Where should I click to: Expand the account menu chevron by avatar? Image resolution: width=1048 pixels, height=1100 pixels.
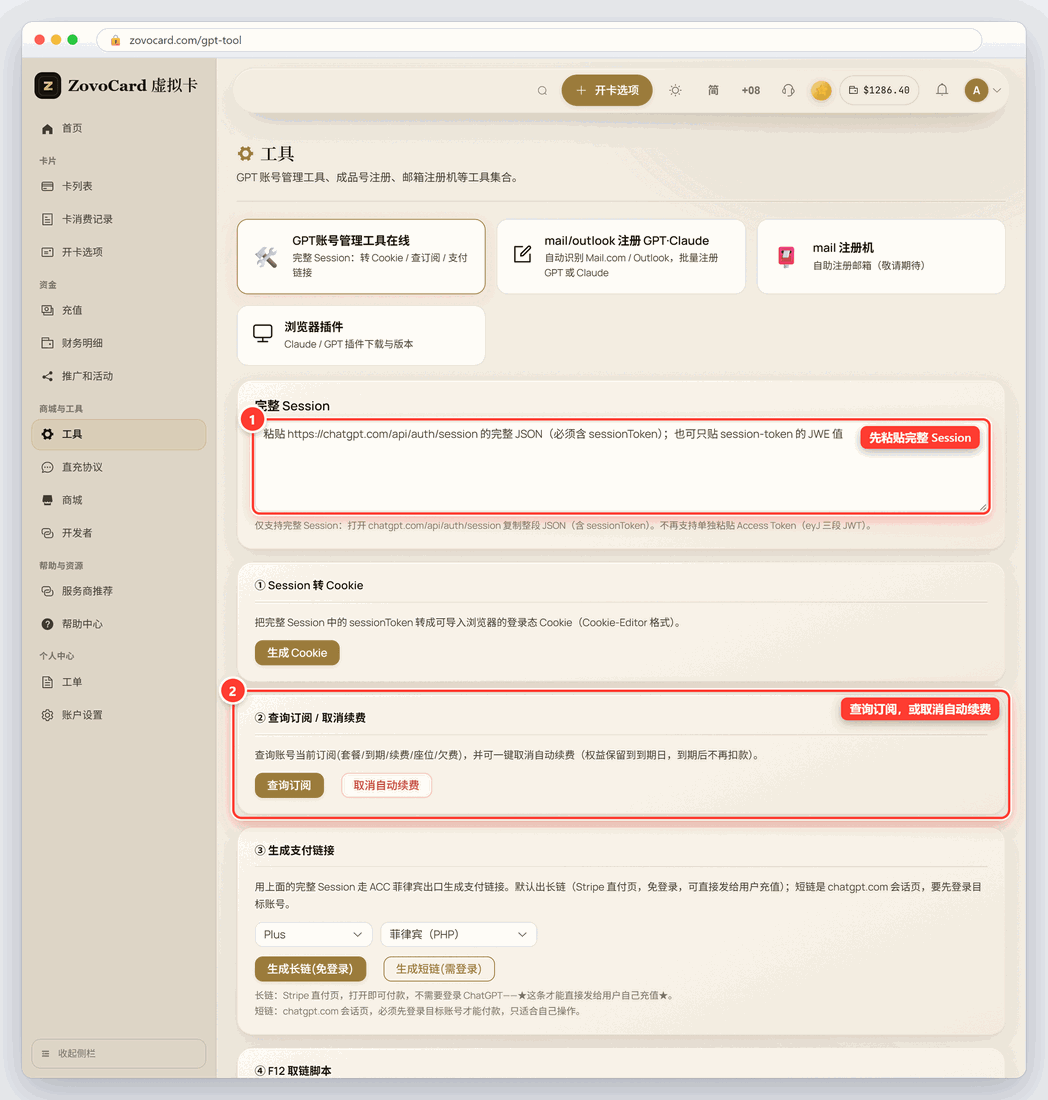coord(997,90)
